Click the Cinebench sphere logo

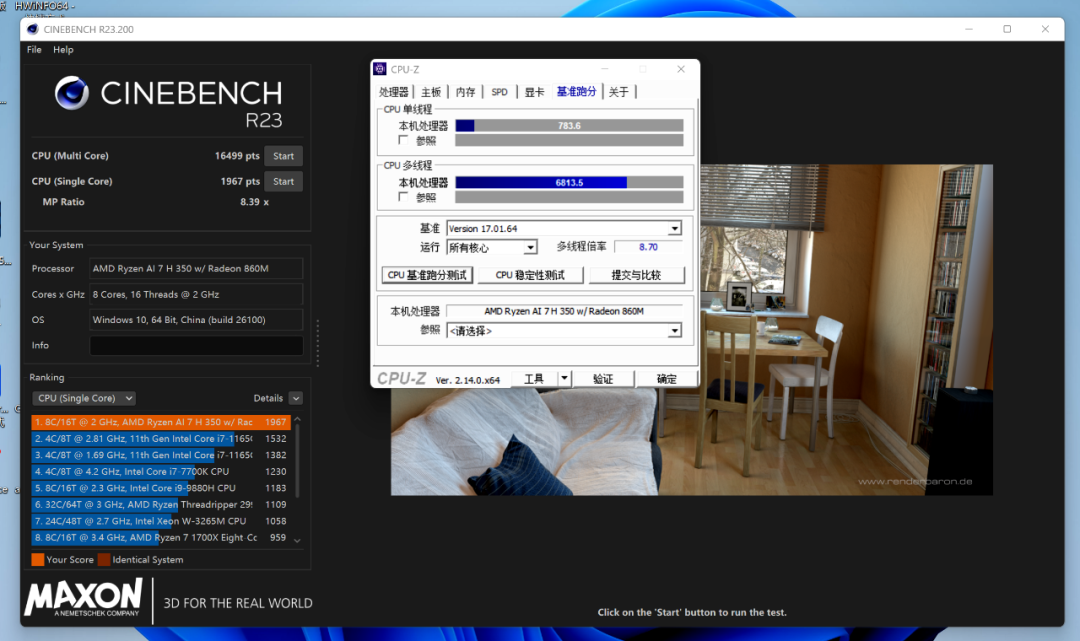(x=72, y=94)
